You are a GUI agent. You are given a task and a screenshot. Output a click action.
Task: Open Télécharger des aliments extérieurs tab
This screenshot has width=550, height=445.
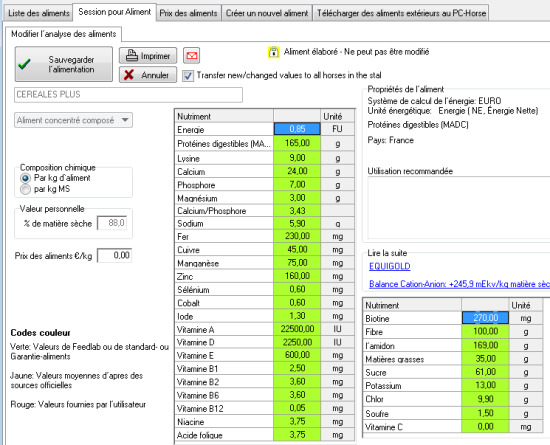click(x=401, y=13)
